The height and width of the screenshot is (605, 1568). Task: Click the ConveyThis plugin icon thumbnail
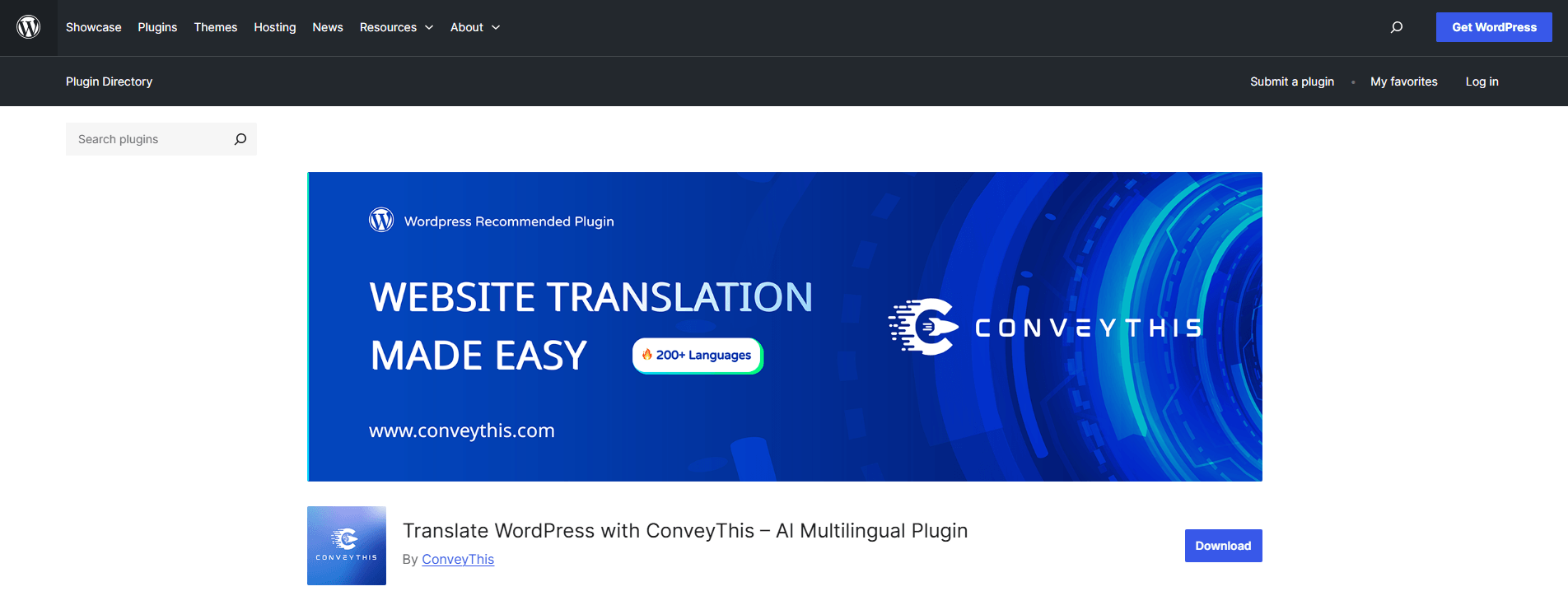point(347,546)
